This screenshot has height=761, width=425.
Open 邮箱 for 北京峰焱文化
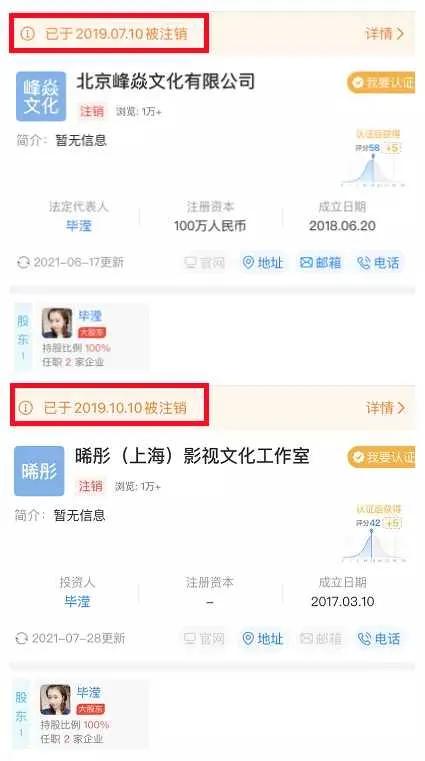(320, 263)
